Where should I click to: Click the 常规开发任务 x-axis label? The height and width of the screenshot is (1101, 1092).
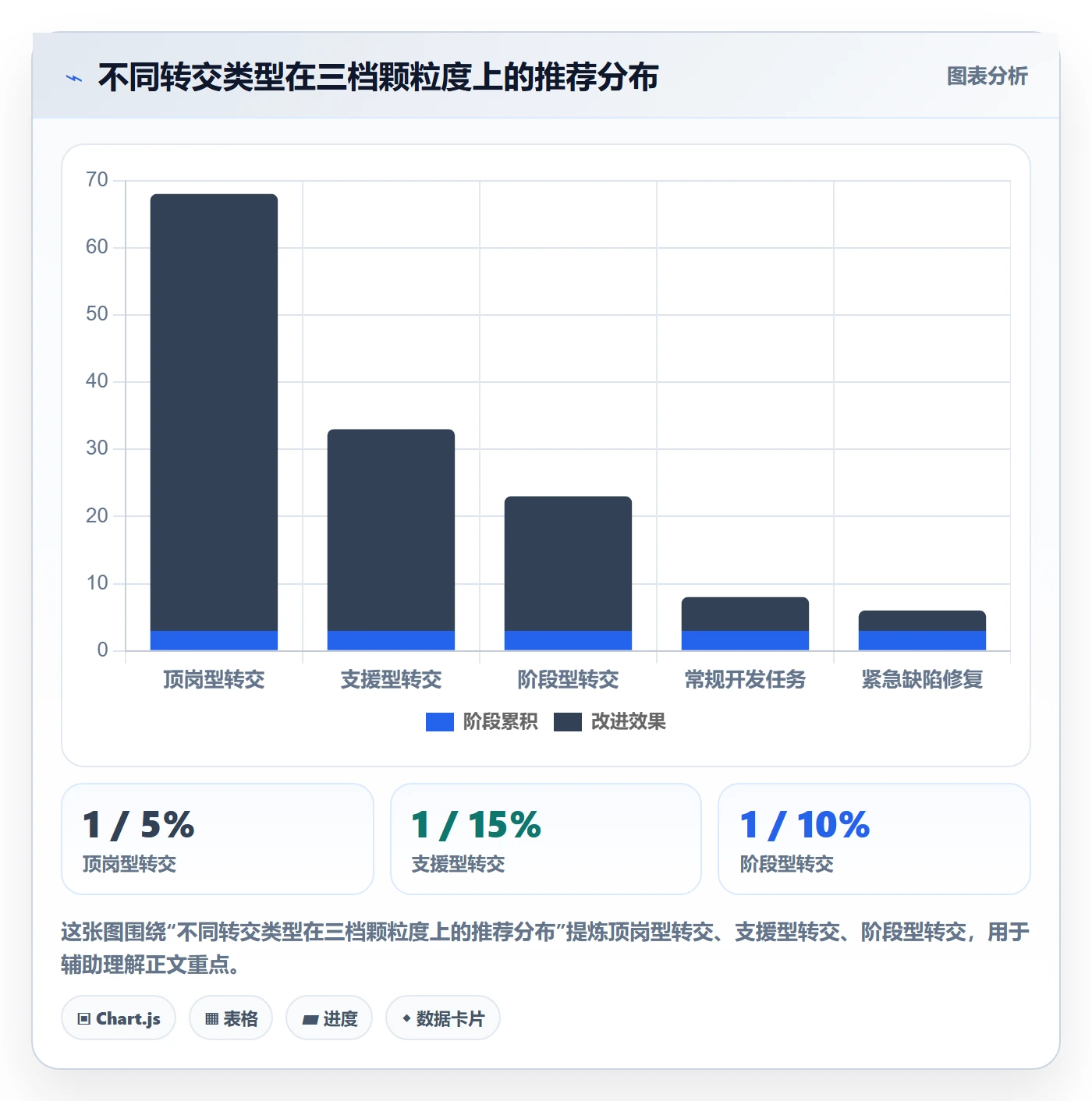coord(745,680)
